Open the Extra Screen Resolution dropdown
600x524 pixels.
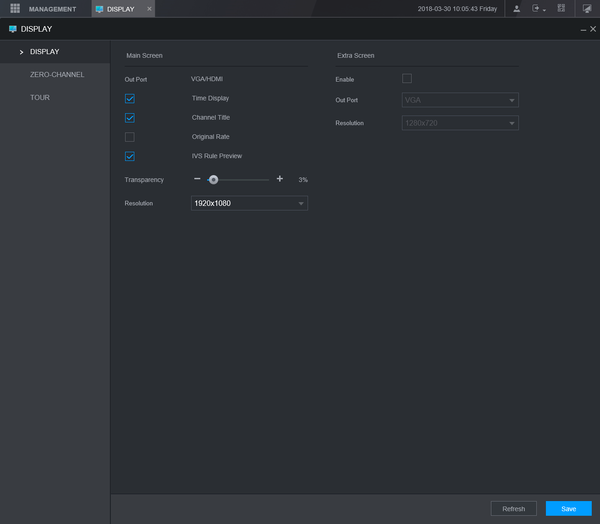point(459,123)
